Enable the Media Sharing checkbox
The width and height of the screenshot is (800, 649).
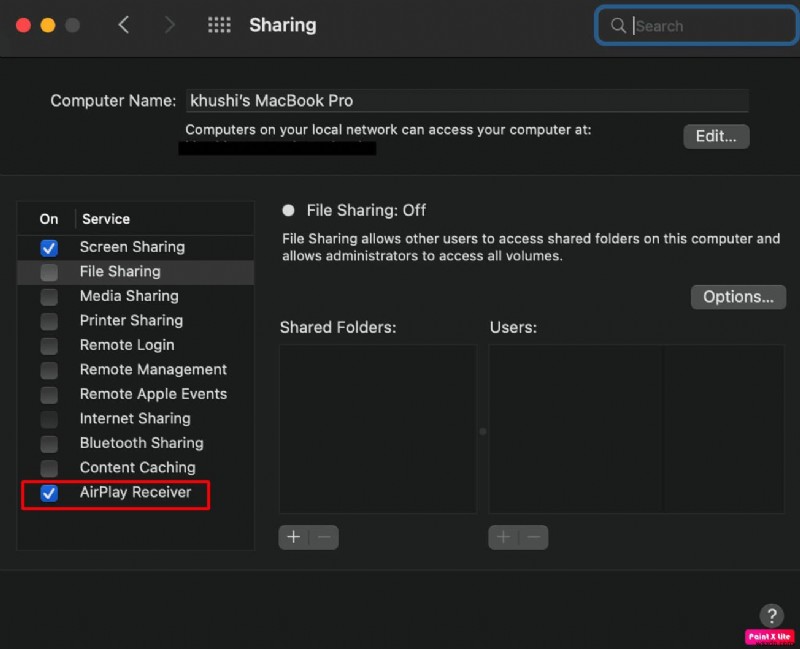[x=49, y=296]
